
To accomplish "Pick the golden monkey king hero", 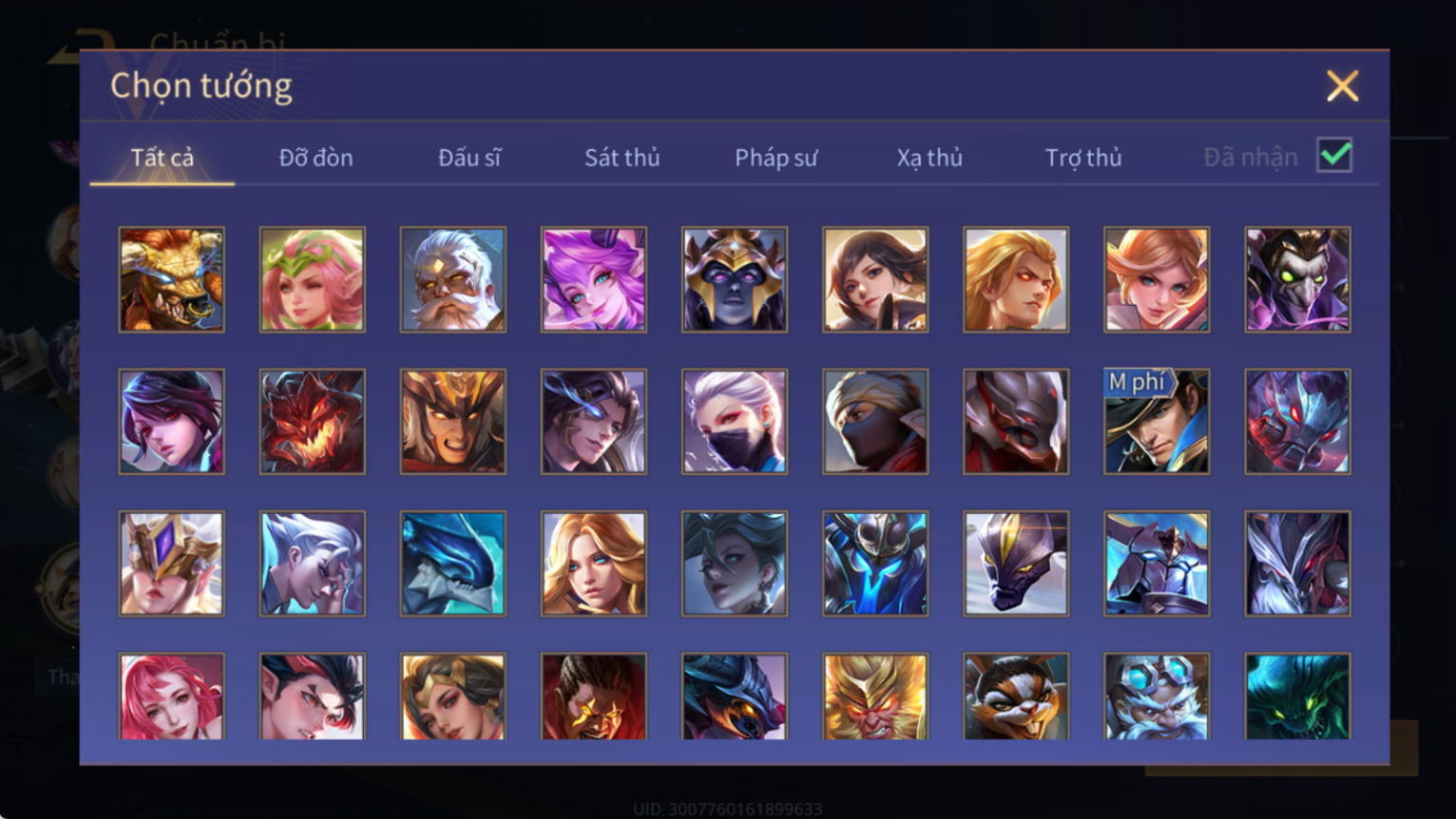I will click(875, 696).
